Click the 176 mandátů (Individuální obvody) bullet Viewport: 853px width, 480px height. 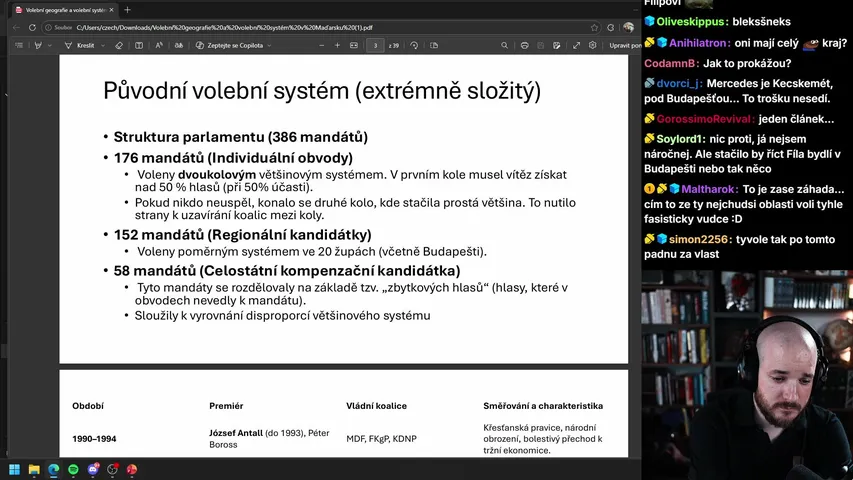233,158
